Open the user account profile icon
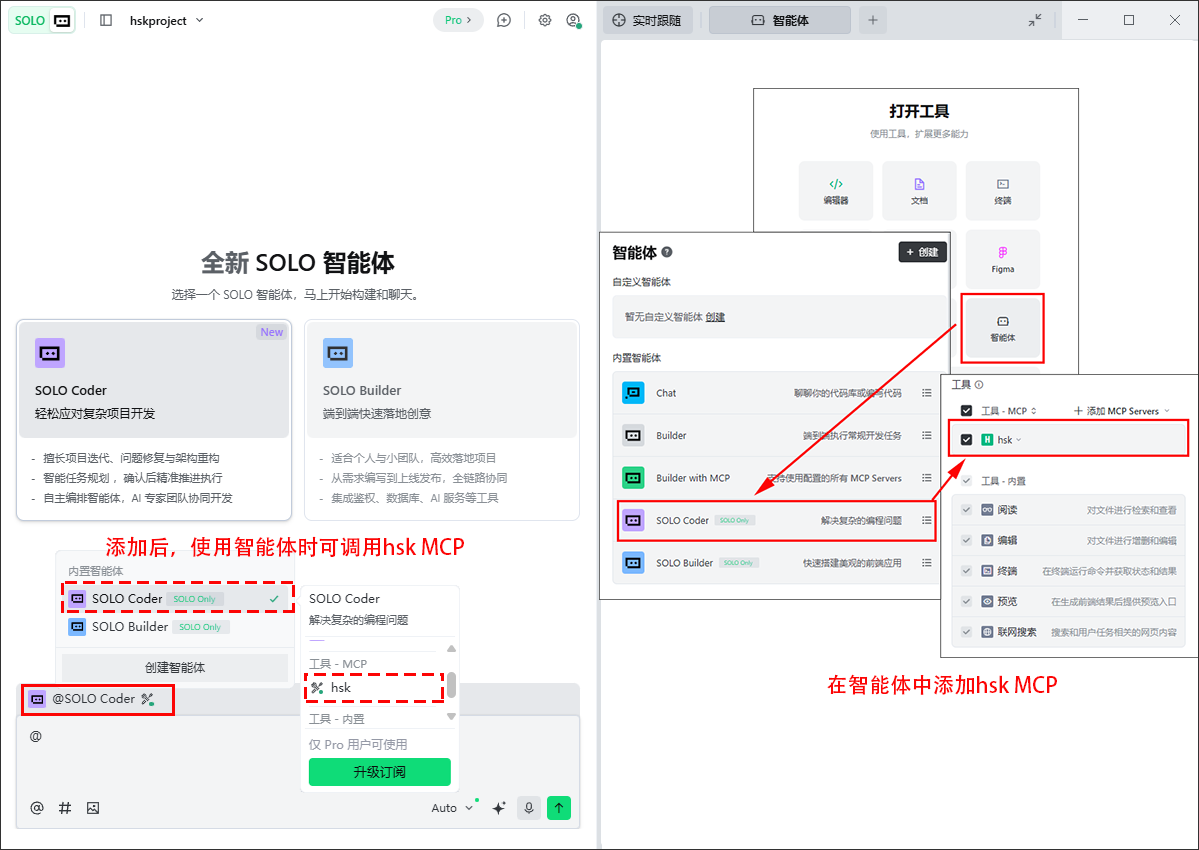The image size is (1199, 850). pos(573,20)
